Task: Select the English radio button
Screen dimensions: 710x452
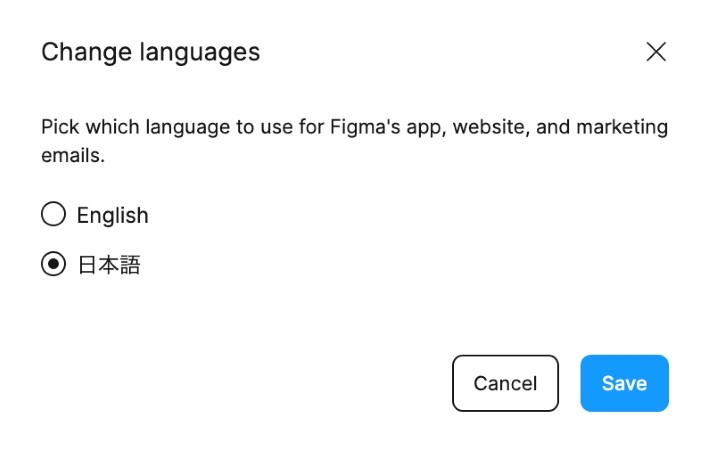Action: pyautogui.click(x=53, y=214)
